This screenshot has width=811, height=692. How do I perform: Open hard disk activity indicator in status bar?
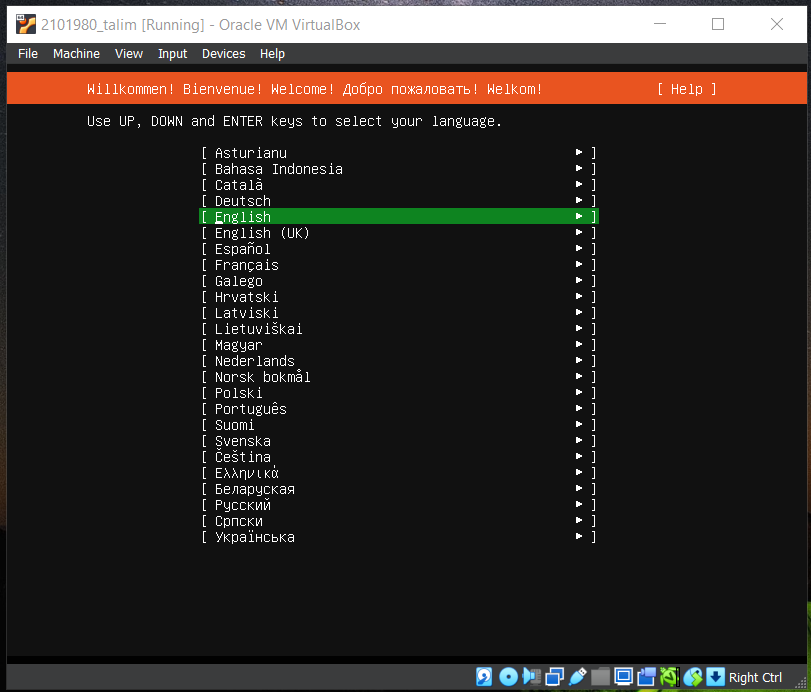484,676
